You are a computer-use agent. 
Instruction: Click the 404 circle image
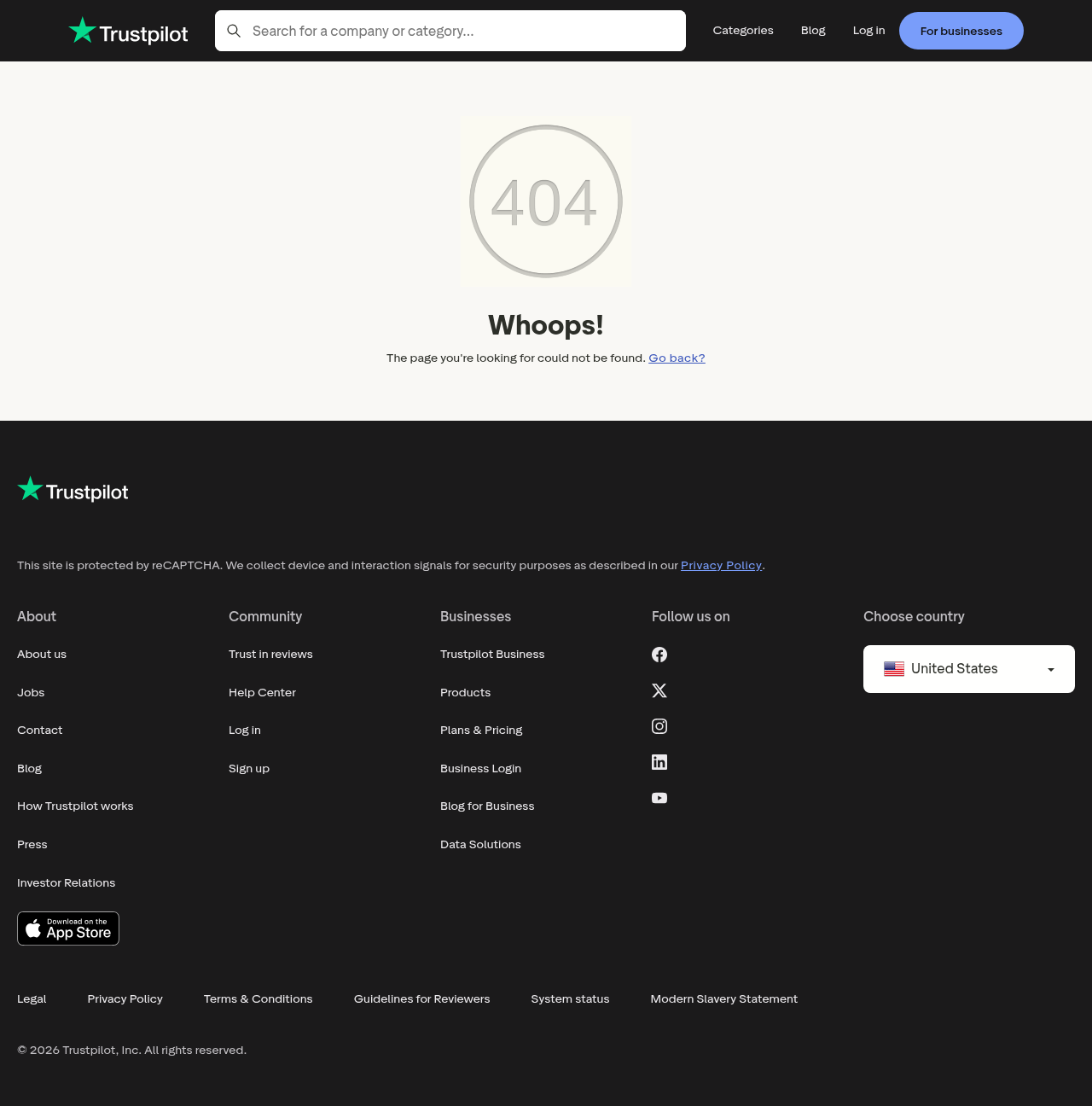[546, 201]
